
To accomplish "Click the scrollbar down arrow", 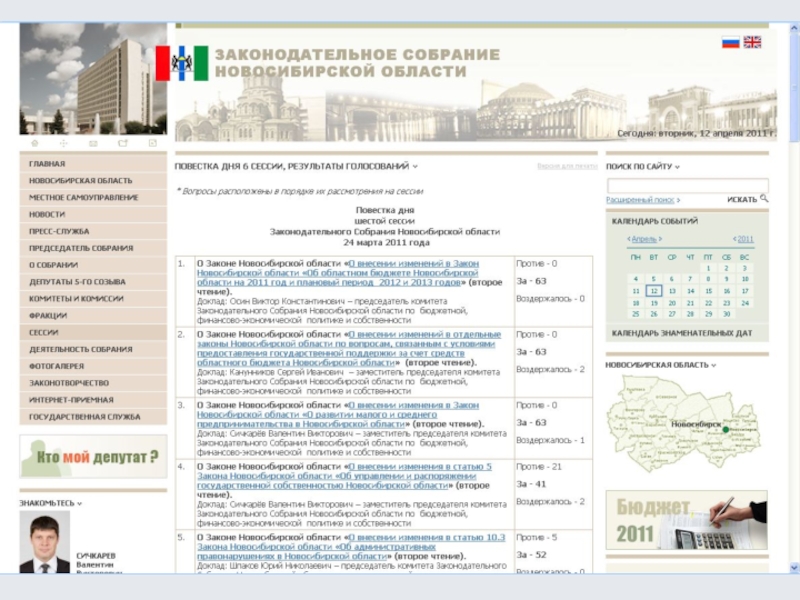I will click(x=794, y=567).
